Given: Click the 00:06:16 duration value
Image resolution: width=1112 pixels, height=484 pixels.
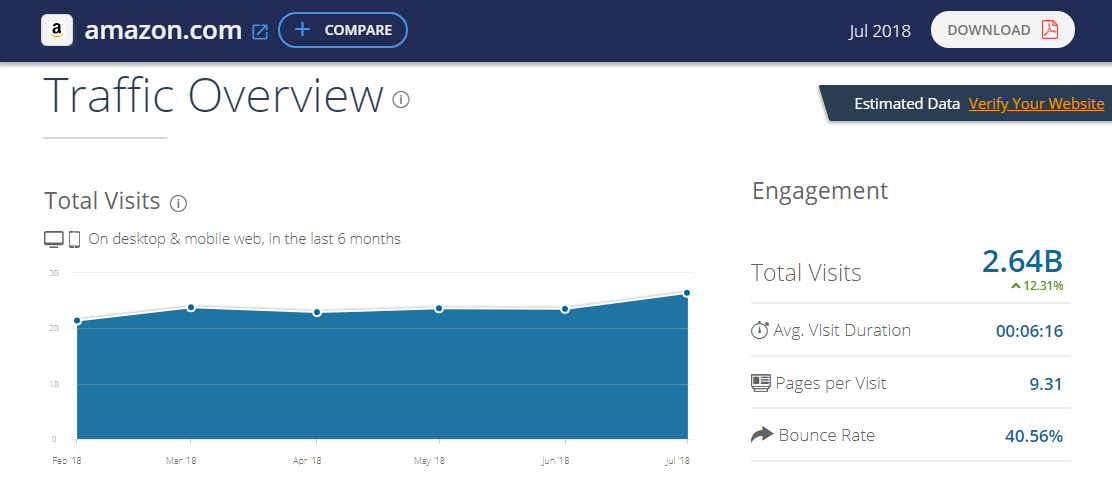Looking at the screenshot, I should pyautogui.click(x=1030, y=331).
